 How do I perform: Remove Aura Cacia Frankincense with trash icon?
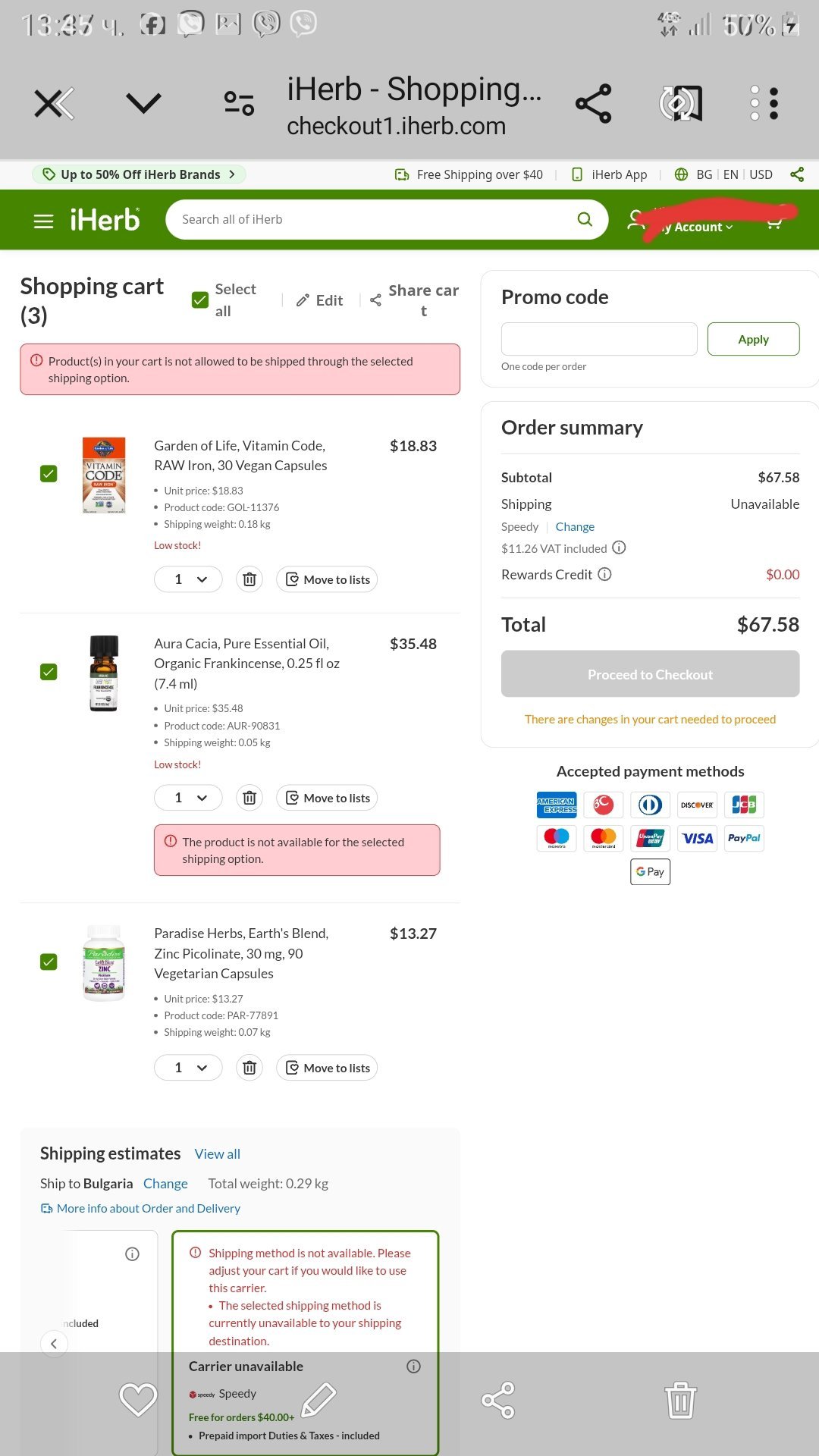coord(249,798)
